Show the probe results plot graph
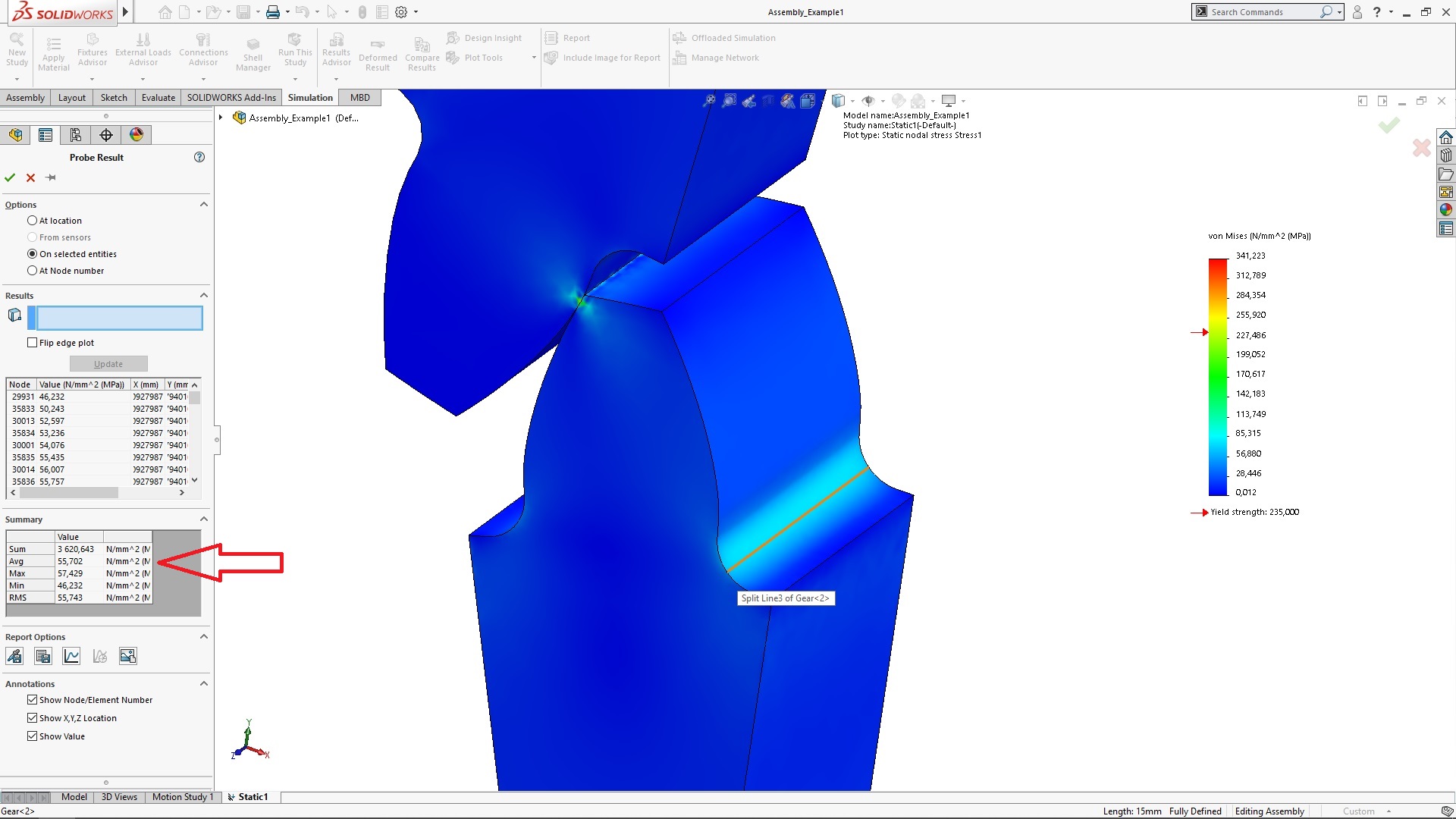This screenshot has width=1456, height=819. tap(71, 656)
